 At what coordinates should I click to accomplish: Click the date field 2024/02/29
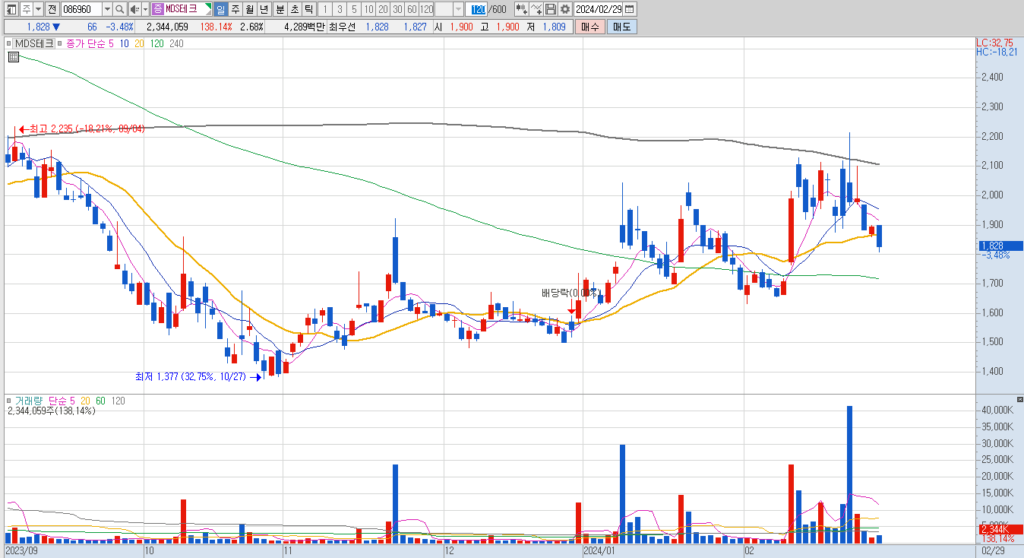coord(598,9)
